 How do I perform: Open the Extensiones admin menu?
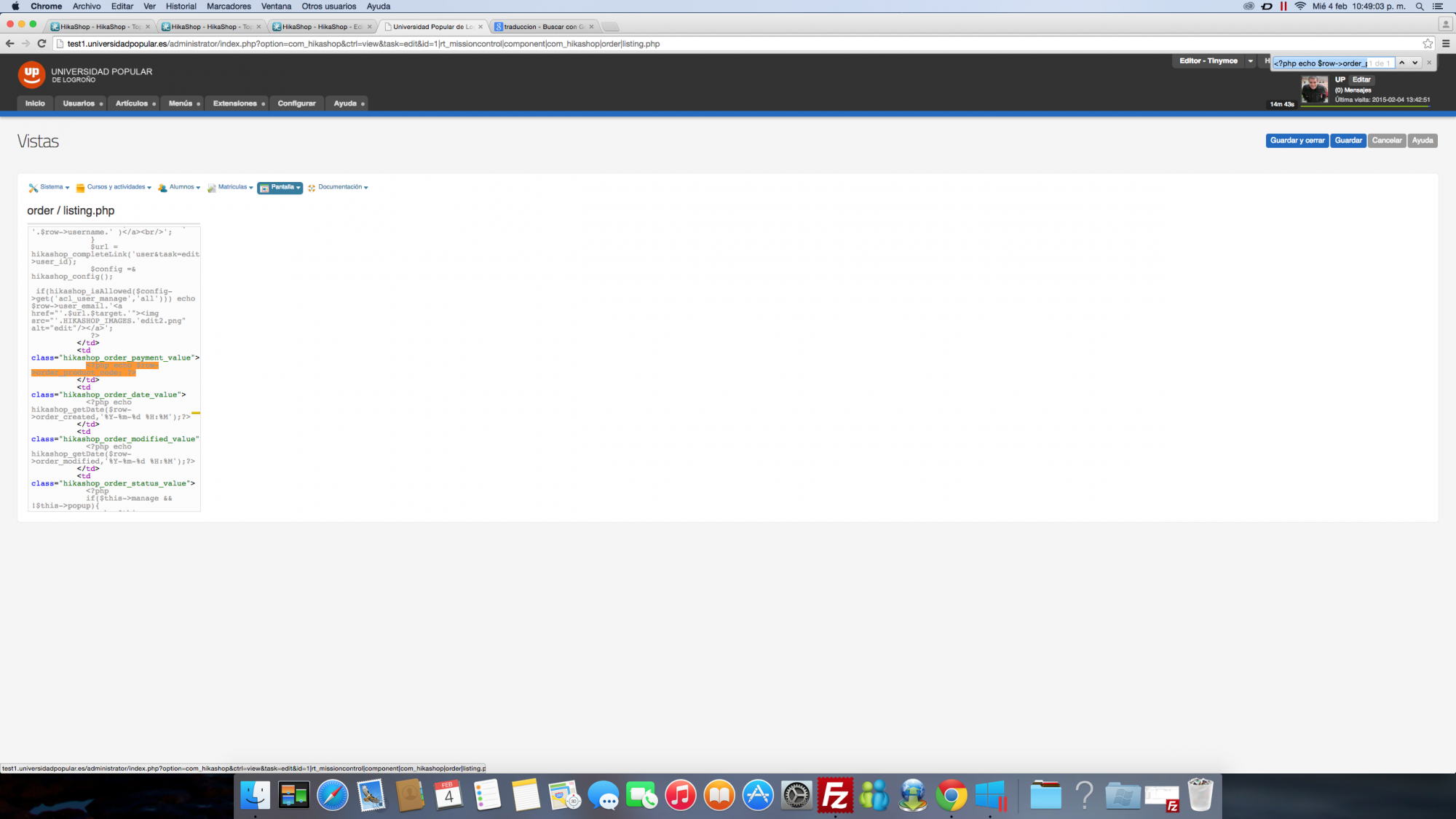tap(236, 103)
